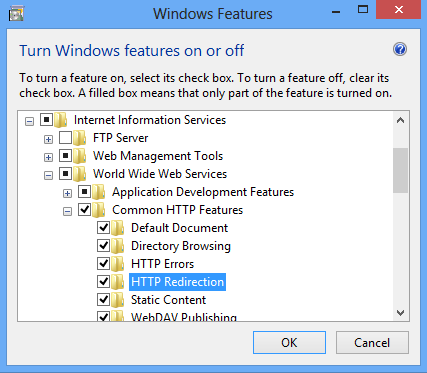Screen dimensions: 427x373
Task: Open the blue help question mark icon
Action: coord(400,49)
